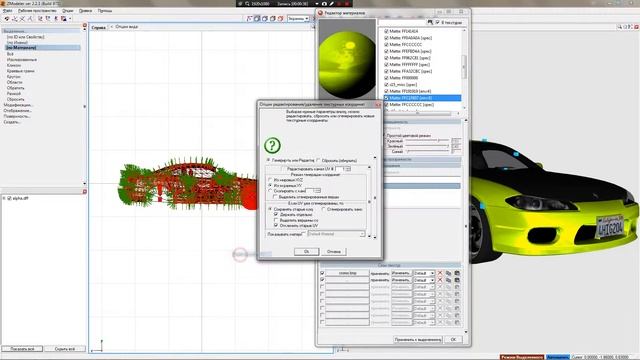Click the material preview sphere
Screen dimensions: 640x360
click(x=347, y=64)
